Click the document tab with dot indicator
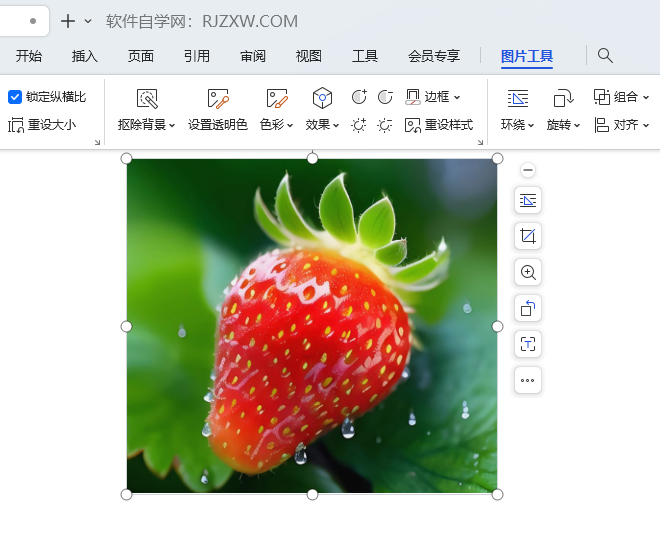 click(24, 21)
